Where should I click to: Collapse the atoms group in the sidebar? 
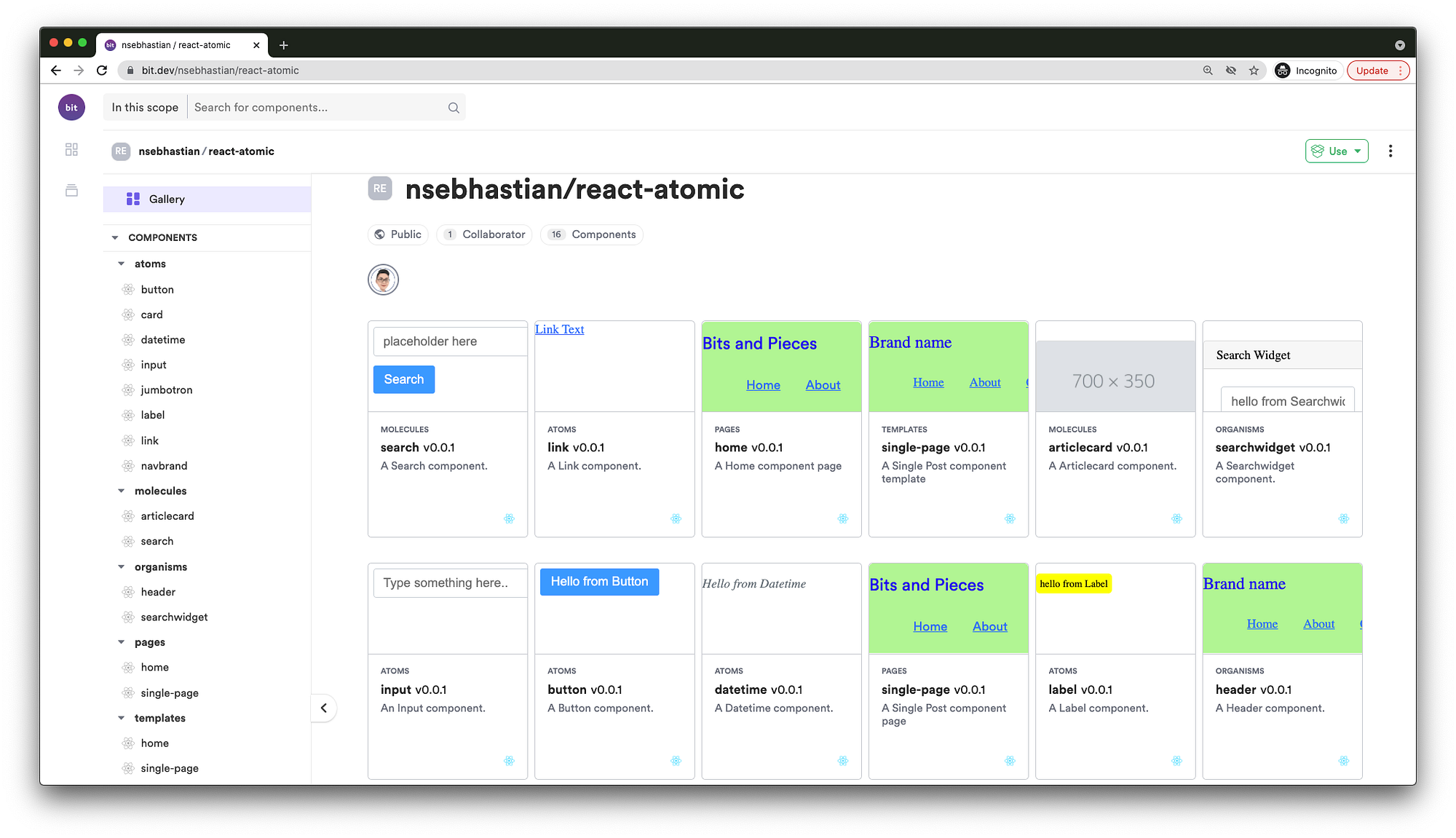coord(122,264)
